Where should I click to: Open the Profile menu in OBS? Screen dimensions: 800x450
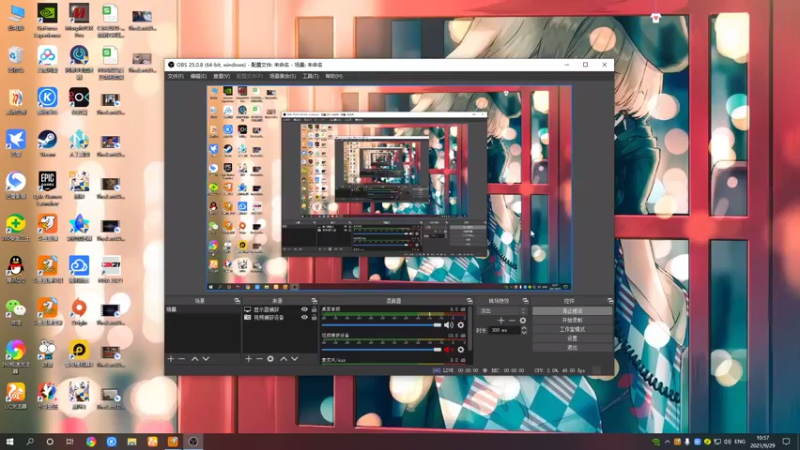(249, 76)
